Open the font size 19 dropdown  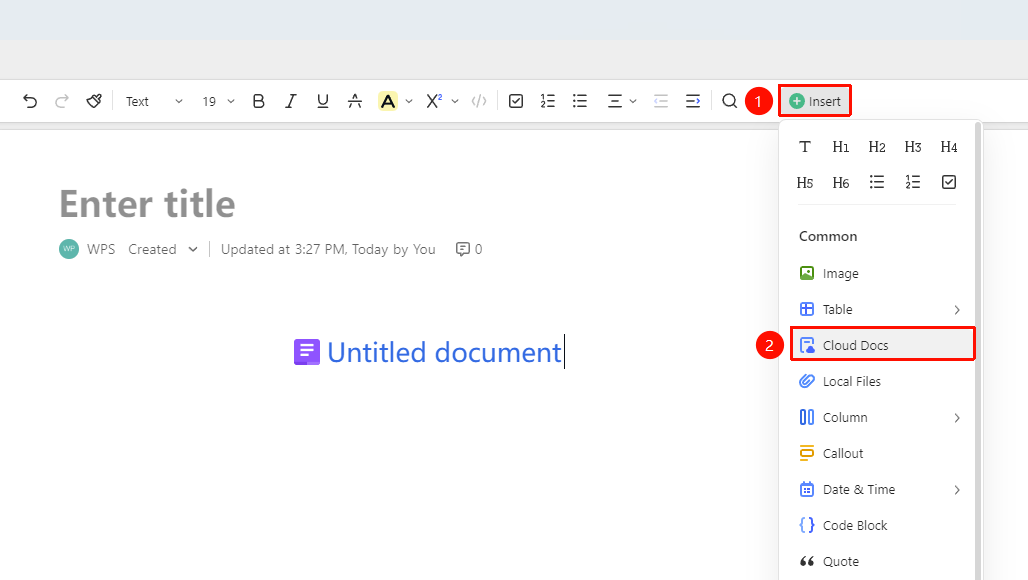pyautogui.click(x=218, y=102)
